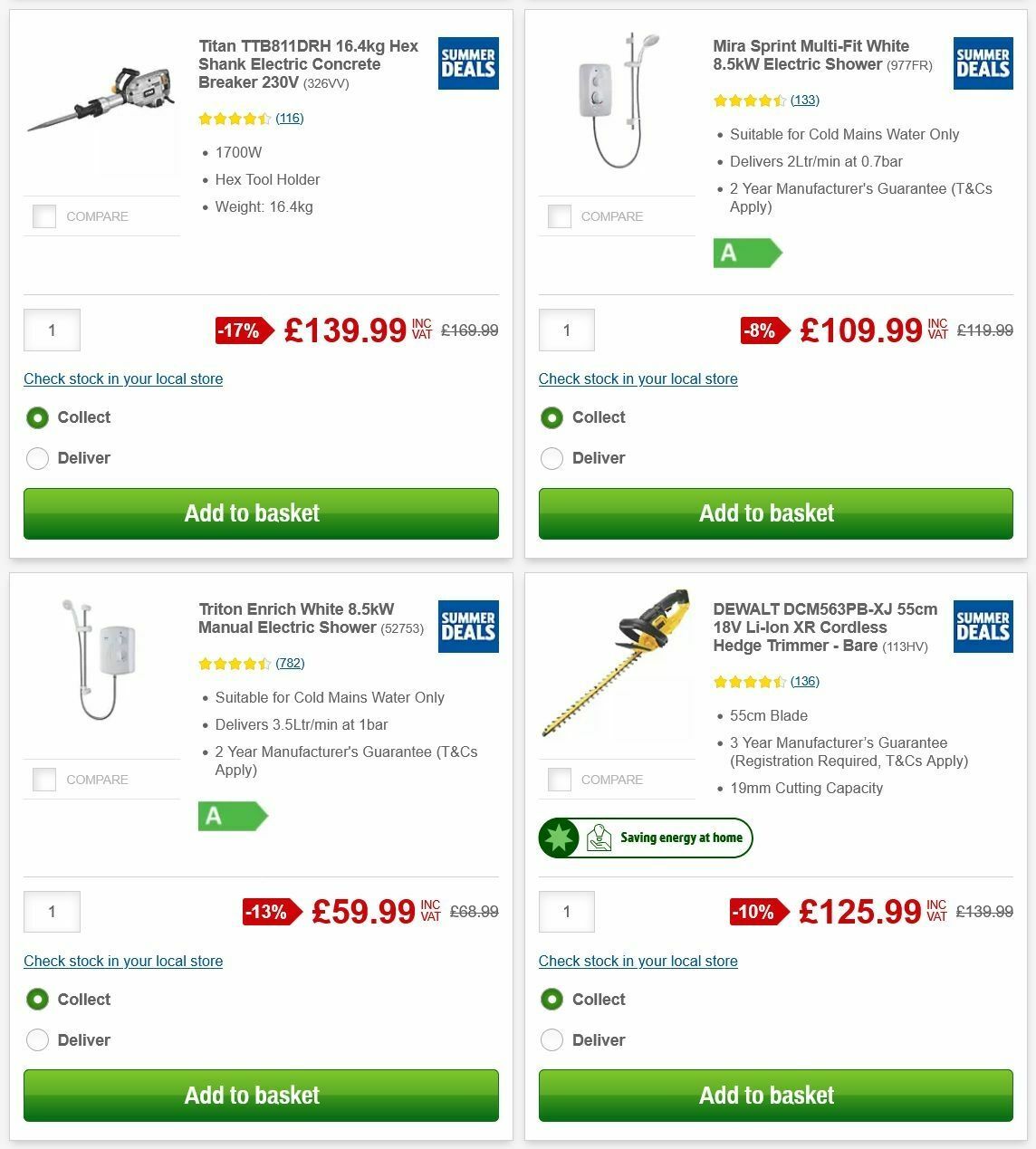The width and height of the screenshot is (1036, 1149).
Task: View the (782) reviews for Triton Enrich
Action: click(x=289, y=663)
